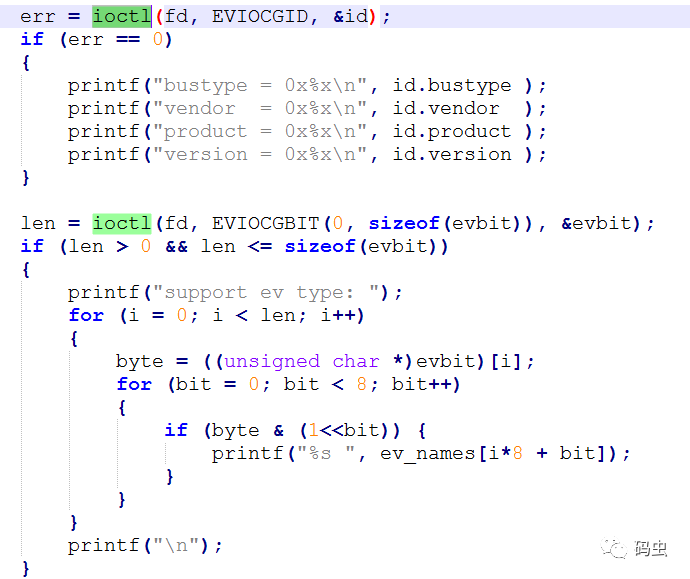Select the 'if (err == 0)' keyword if

click(32, 39)
